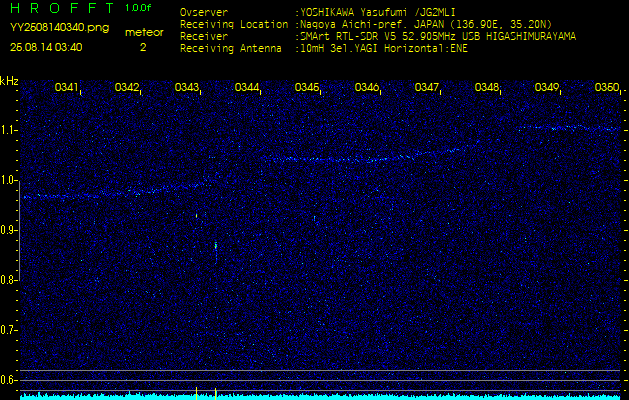This screenshot has width=629, height=400.
Task: Select the 0343 time label
Action: pos(186,87)
